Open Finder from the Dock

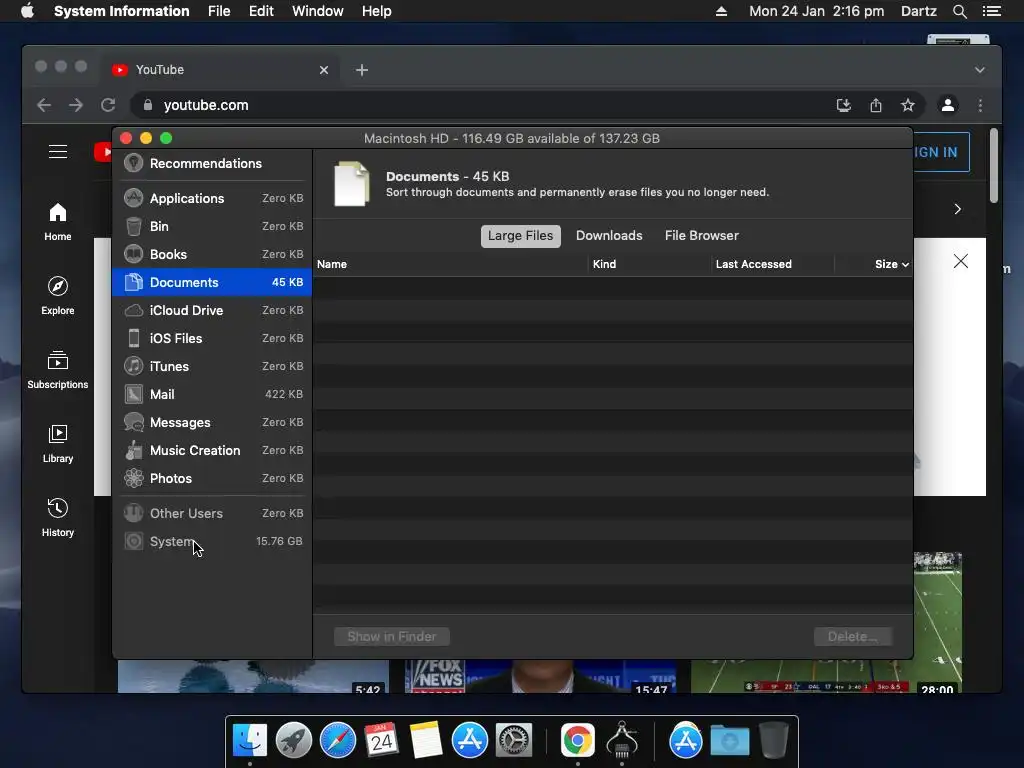[x=250, y=741]
